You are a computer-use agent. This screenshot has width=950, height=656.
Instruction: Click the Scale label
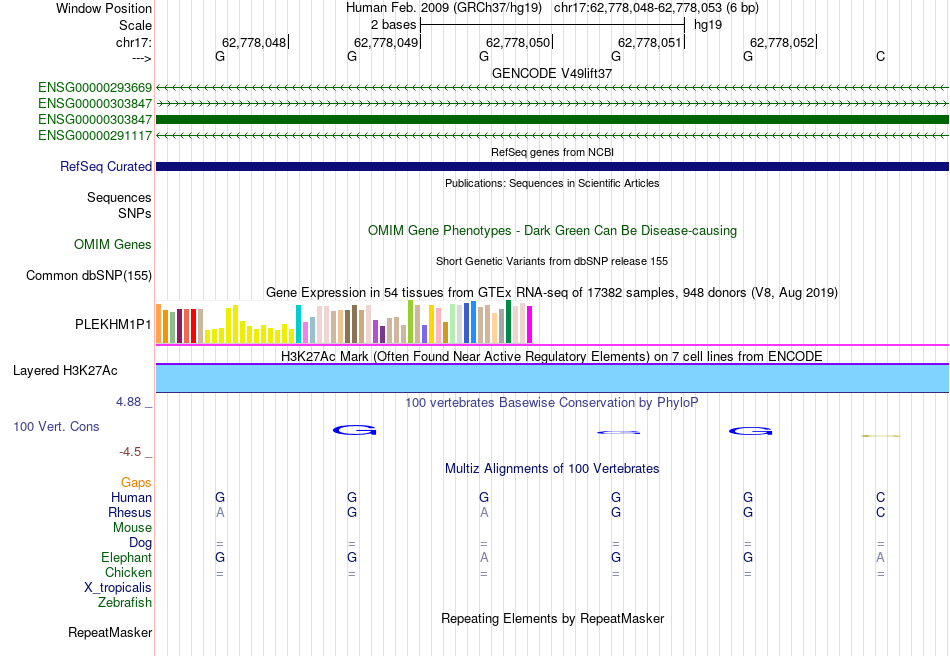point(135,25)
